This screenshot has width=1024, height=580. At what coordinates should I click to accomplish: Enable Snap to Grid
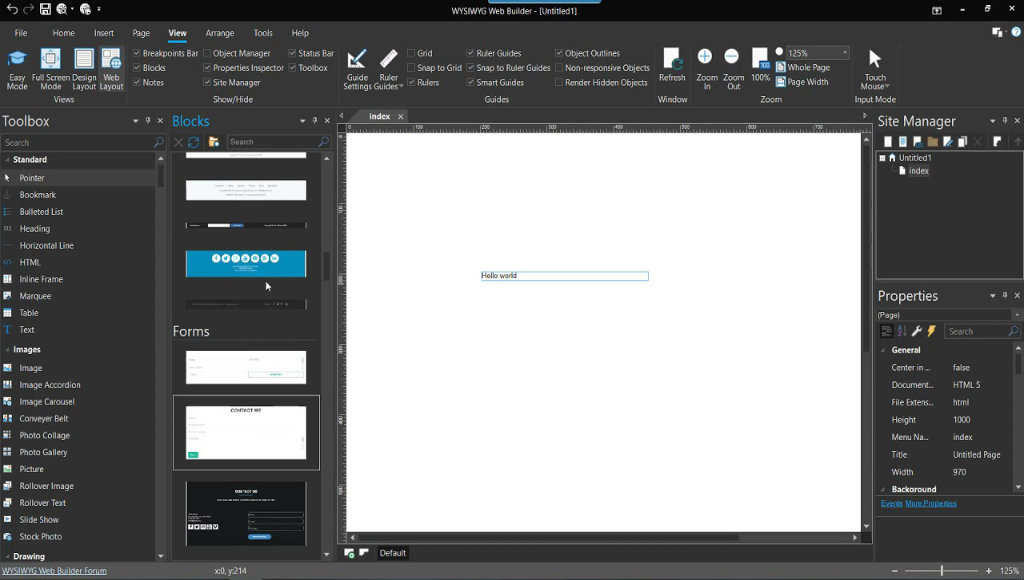click(411, 67)
